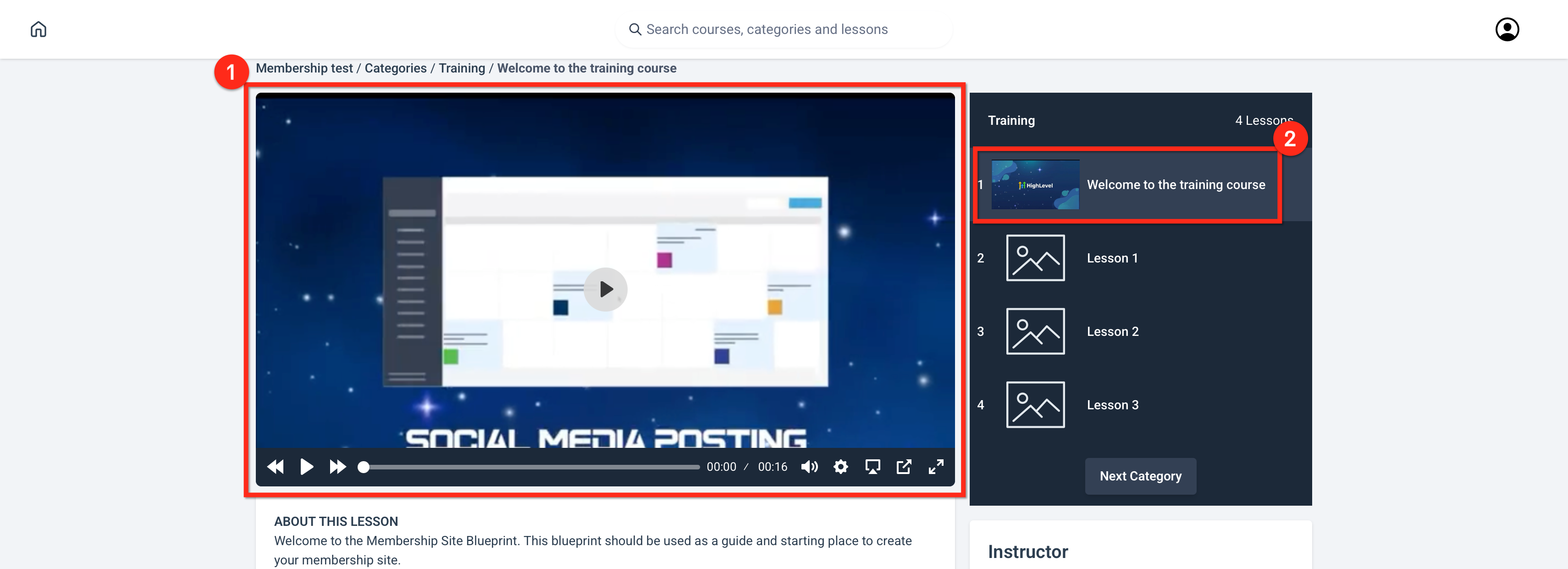The width and height of the screenshot is (1568, 569).
Task: Open video settings gear menu
Action: 840,467
